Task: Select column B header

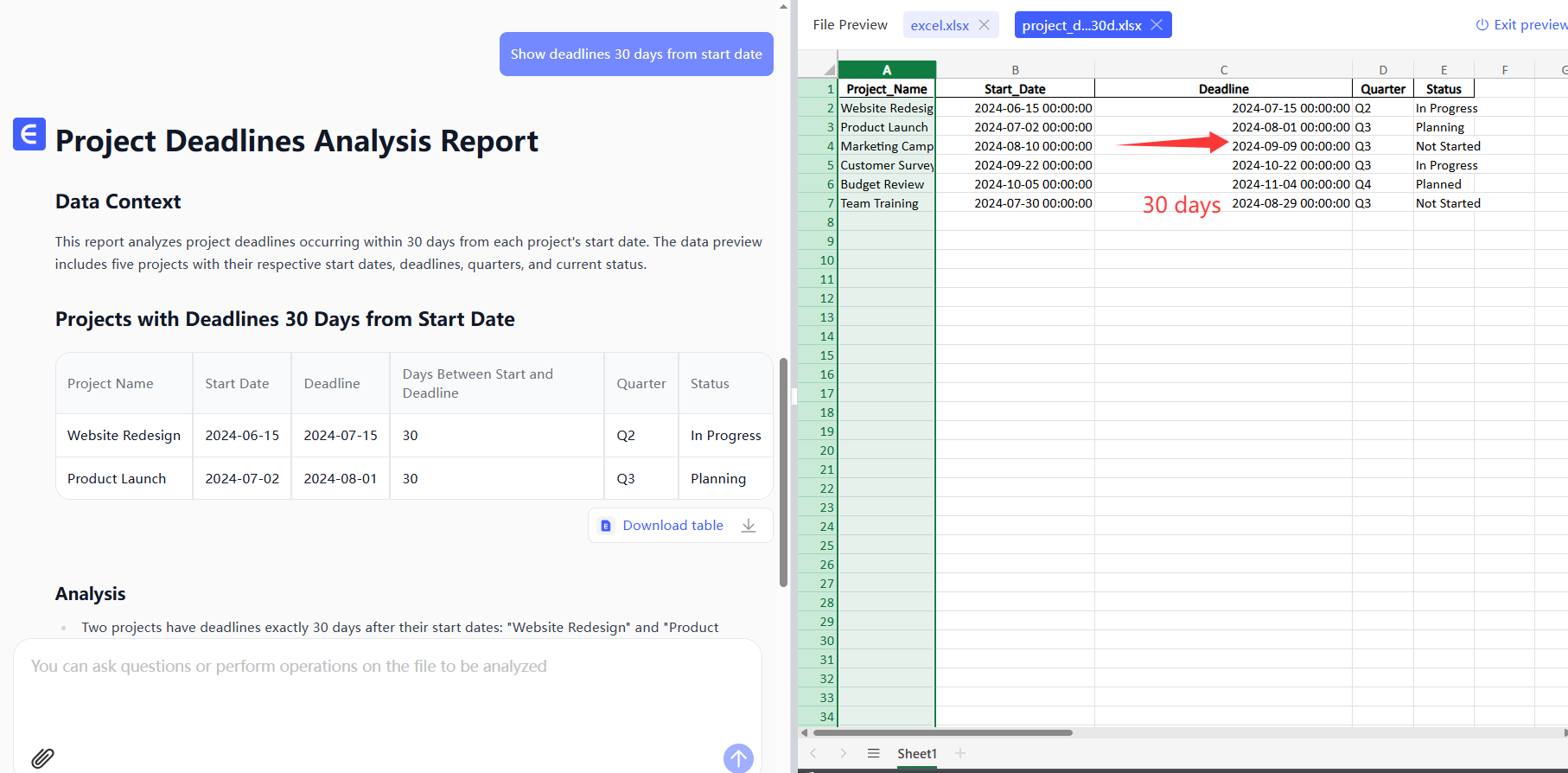Action: click(x=1015, y=70)
